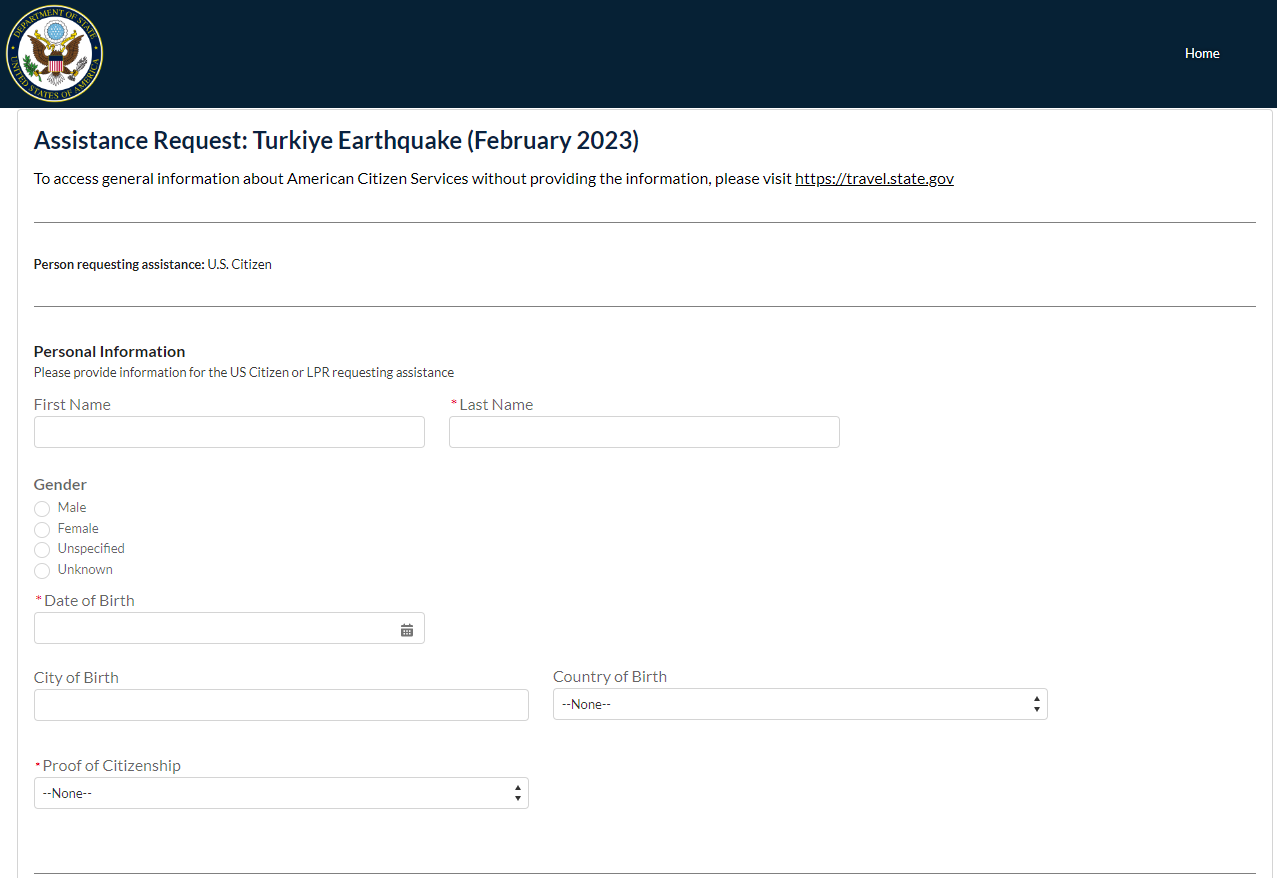Click into the Last Name field
The width and height of the screenshot is (1277, 878).
[644, 432]
